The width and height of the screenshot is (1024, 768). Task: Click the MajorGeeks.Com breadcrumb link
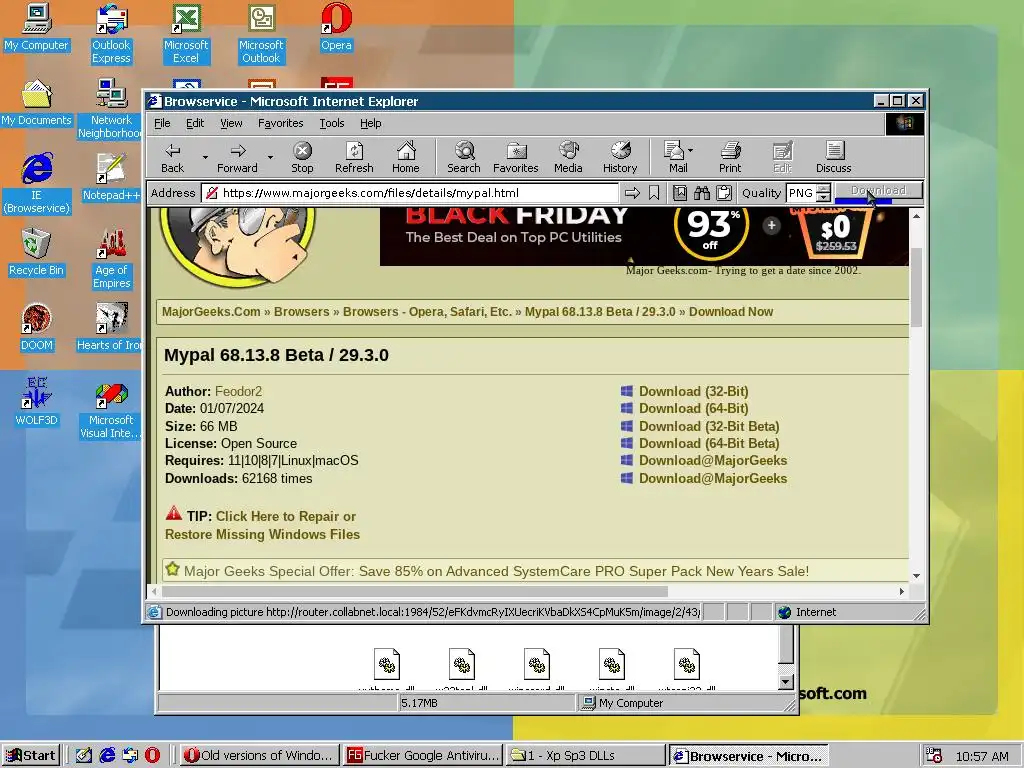(211, 312)
